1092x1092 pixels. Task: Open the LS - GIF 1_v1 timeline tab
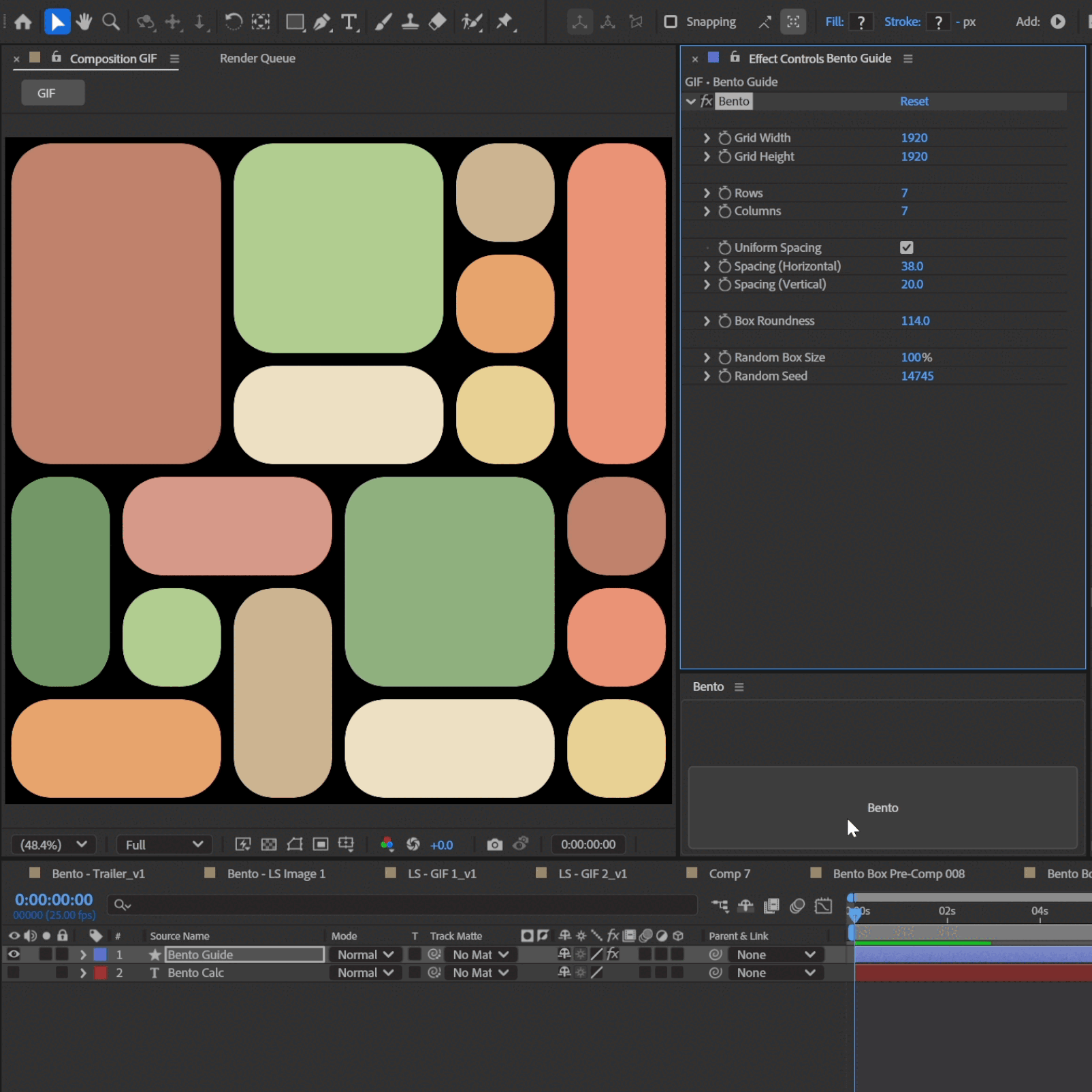pyautogui.click(x=442, y=873)
